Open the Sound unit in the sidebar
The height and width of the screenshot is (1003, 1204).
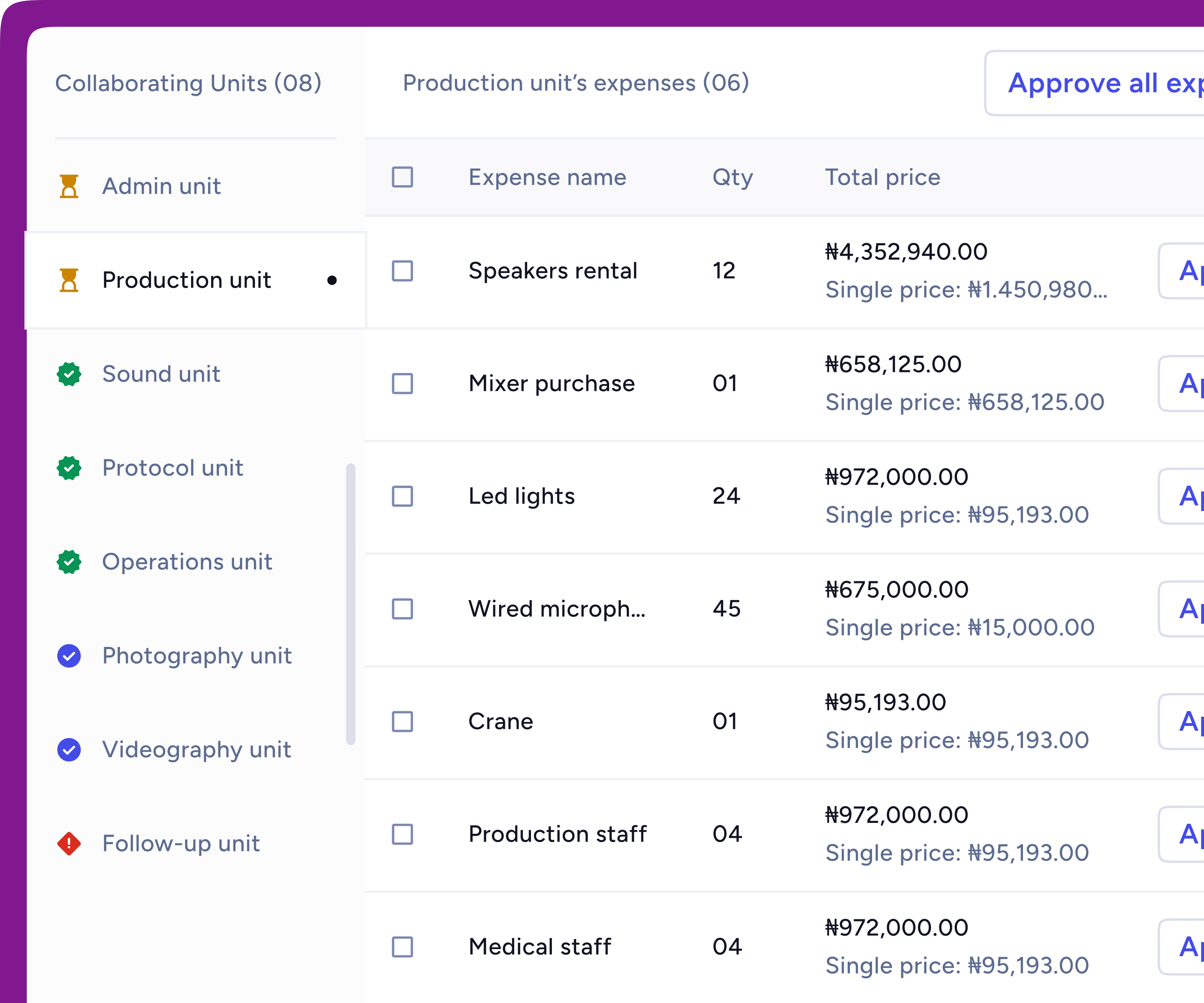(x=161, y=374)
